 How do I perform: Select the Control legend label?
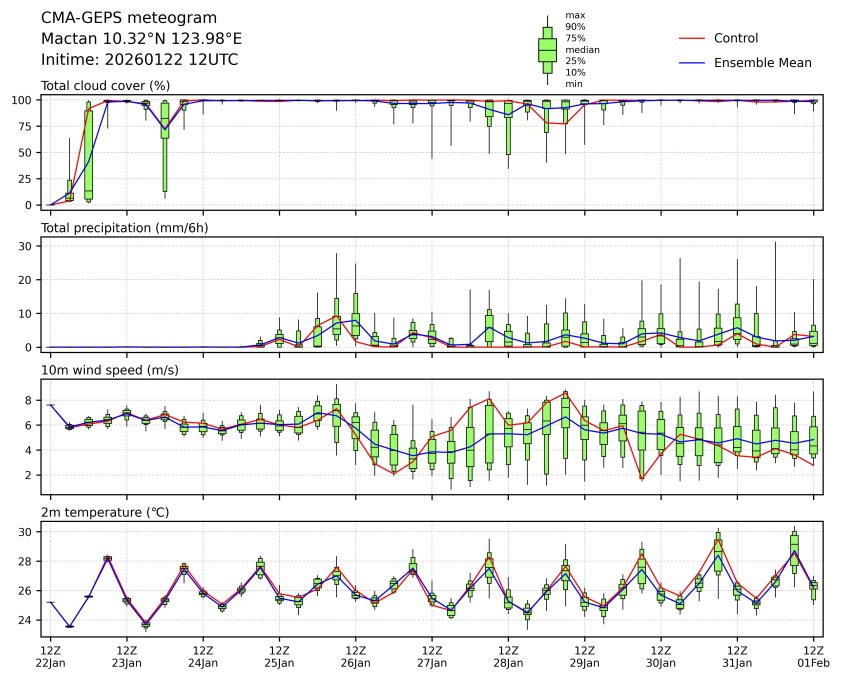click(735, 38)
